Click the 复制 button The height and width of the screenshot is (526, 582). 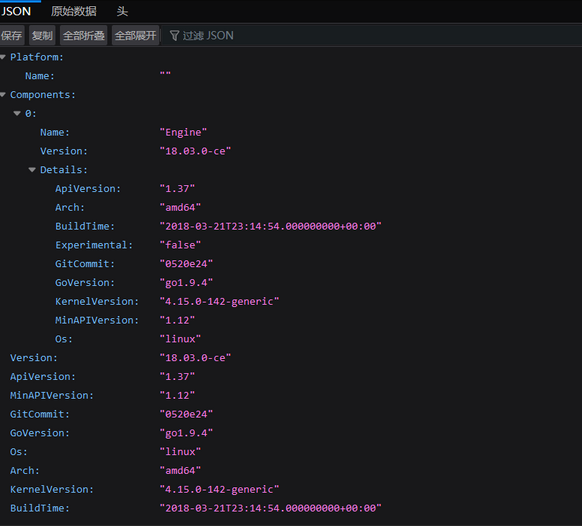42,35
